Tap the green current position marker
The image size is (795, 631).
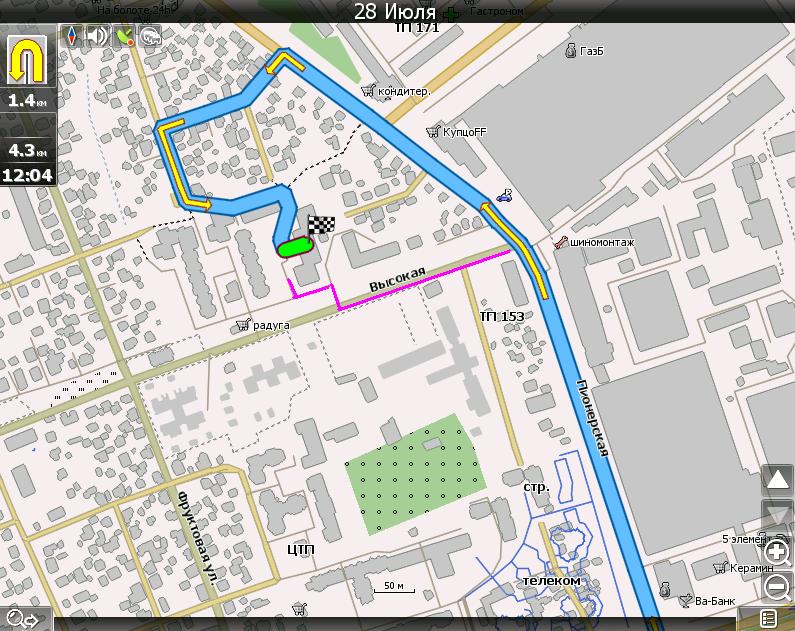pyautogui.click(x=295, y=248)
